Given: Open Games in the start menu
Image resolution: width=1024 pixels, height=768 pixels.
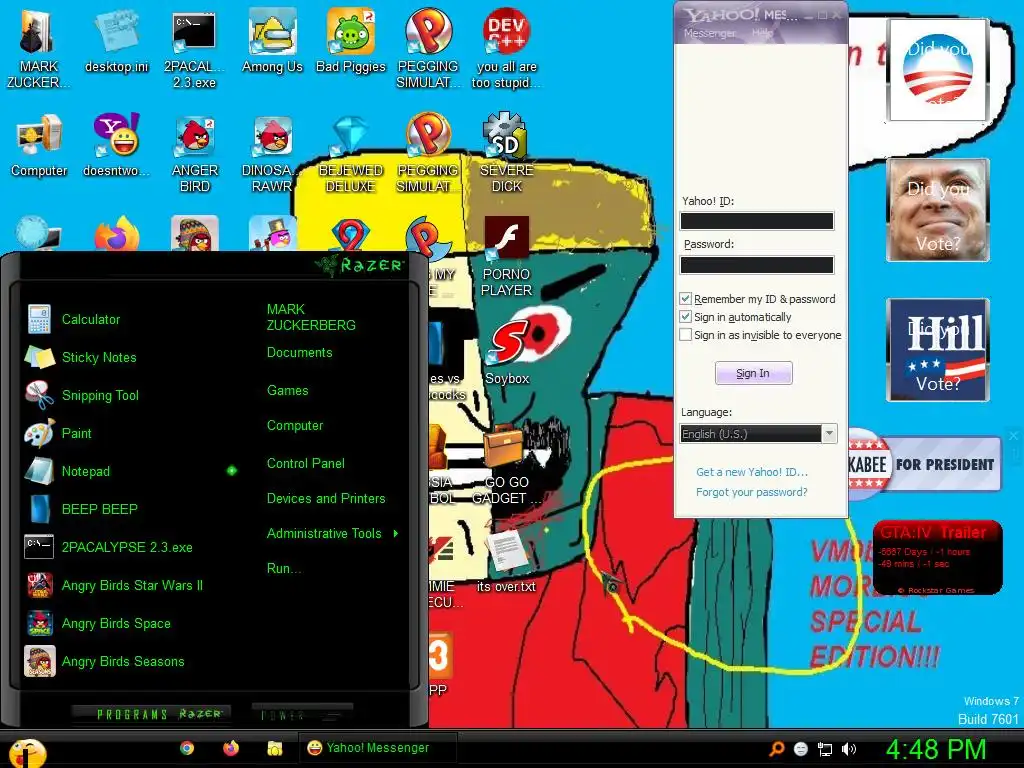Looking at the screenshot, I should pyautogui.click(x=287, y=391).
